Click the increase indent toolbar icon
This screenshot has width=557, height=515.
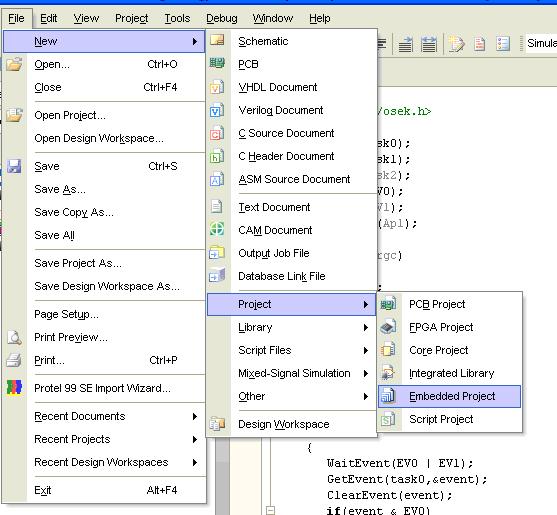pyautogui.click(x=405, y=44)
